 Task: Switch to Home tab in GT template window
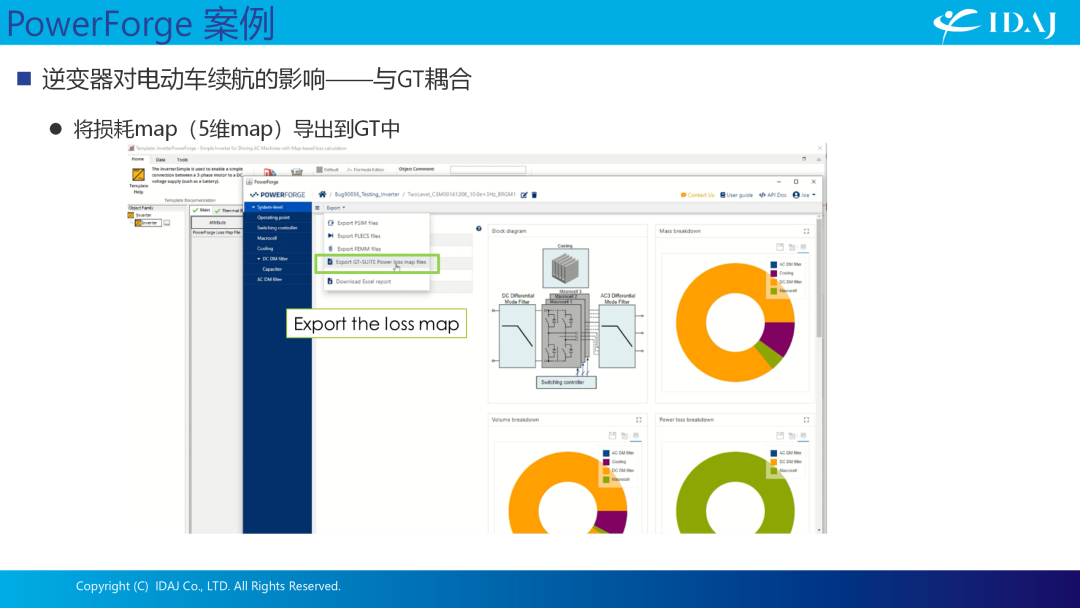click(138, 159)
